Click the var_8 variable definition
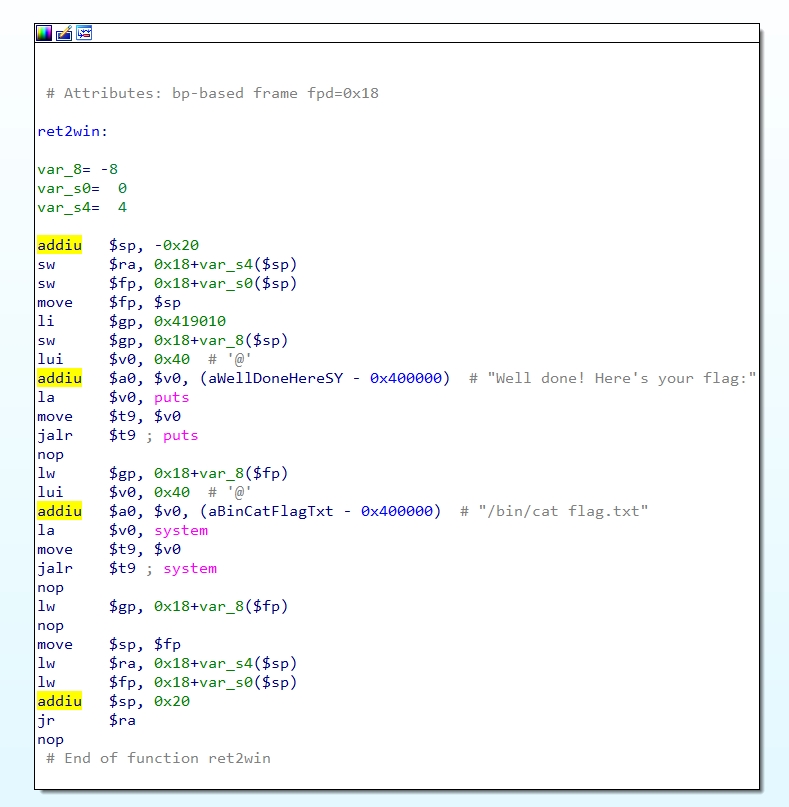The height and width of the screenshot is (807, 789). coord(77,169)
